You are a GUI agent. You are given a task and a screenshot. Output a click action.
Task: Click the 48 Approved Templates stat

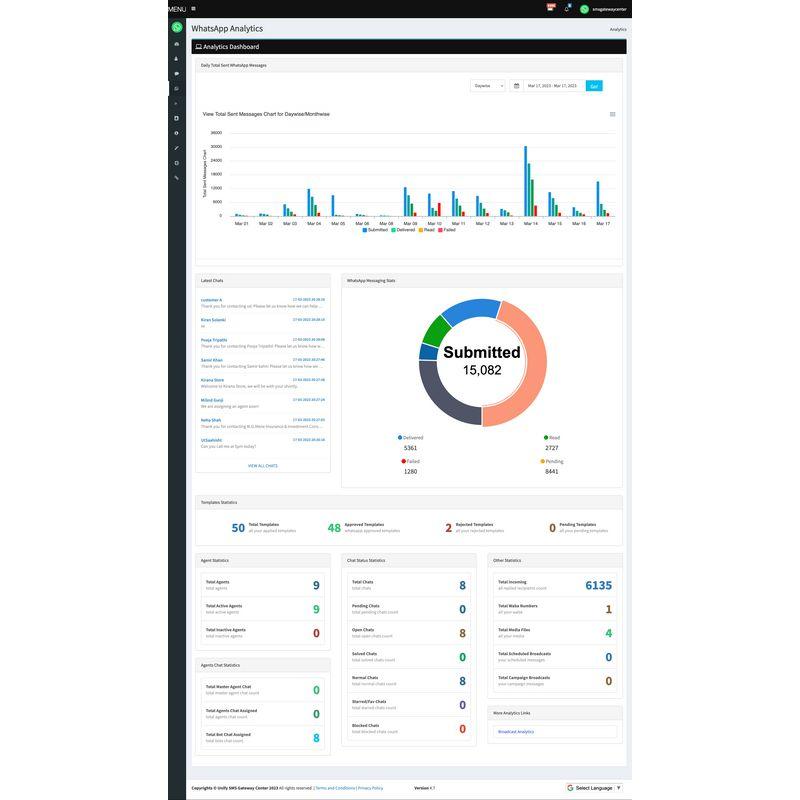[364, 528]
